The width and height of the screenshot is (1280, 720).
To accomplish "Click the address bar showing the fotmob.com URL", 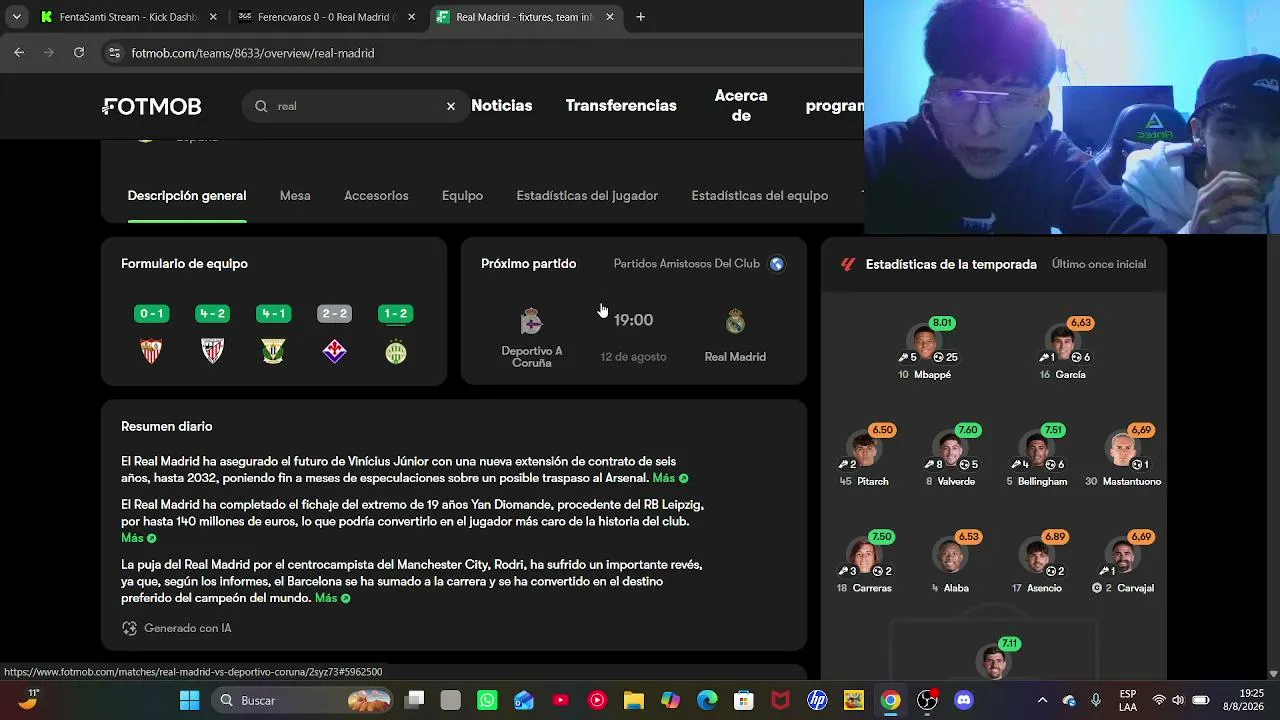I will point(480,53).
